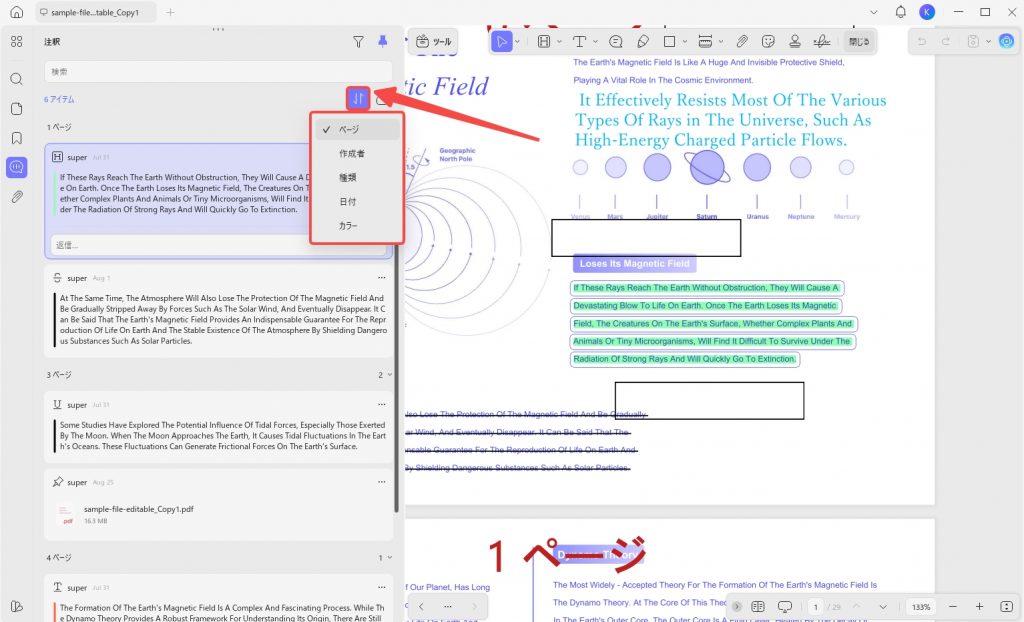Open the ツール button
Image resolution: width=1024 pixels, height=622 pixels.
pos(434,42)
